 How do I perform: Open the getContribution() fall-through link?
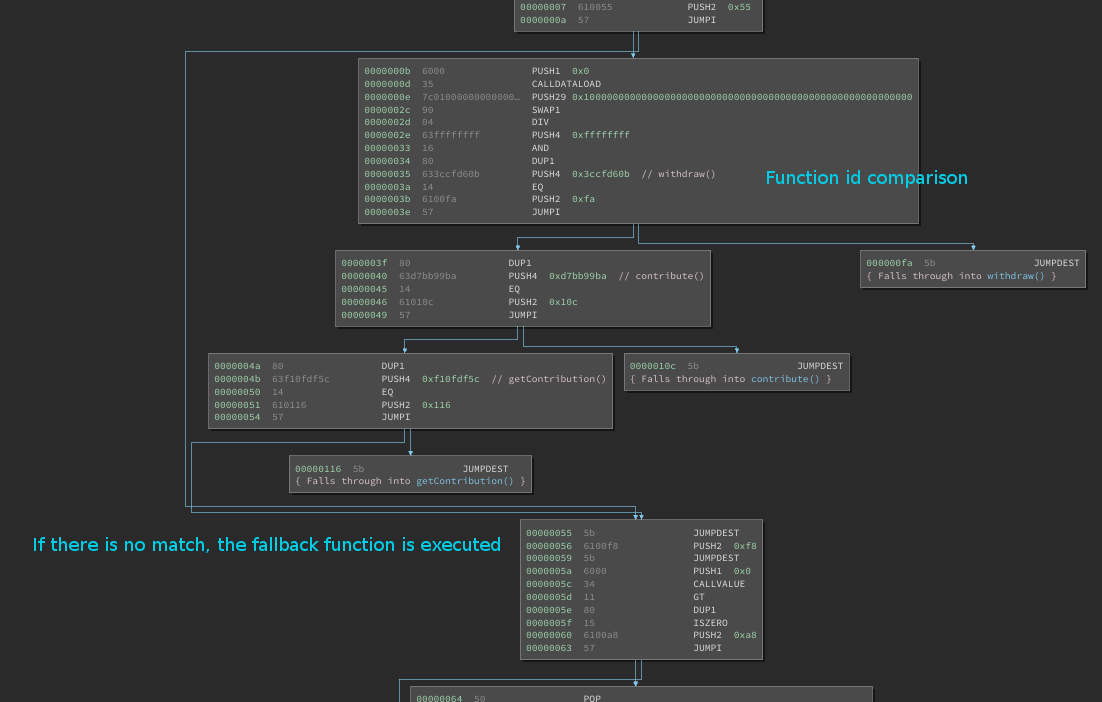point(465,481)
